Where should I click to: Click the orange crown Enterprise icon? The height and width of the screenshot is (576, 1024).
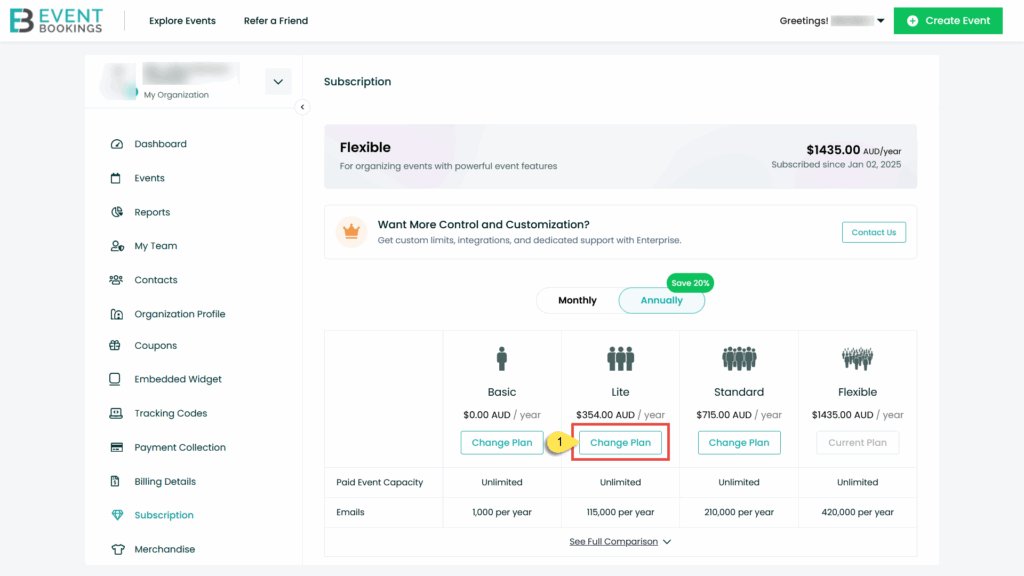click(351, 232)
